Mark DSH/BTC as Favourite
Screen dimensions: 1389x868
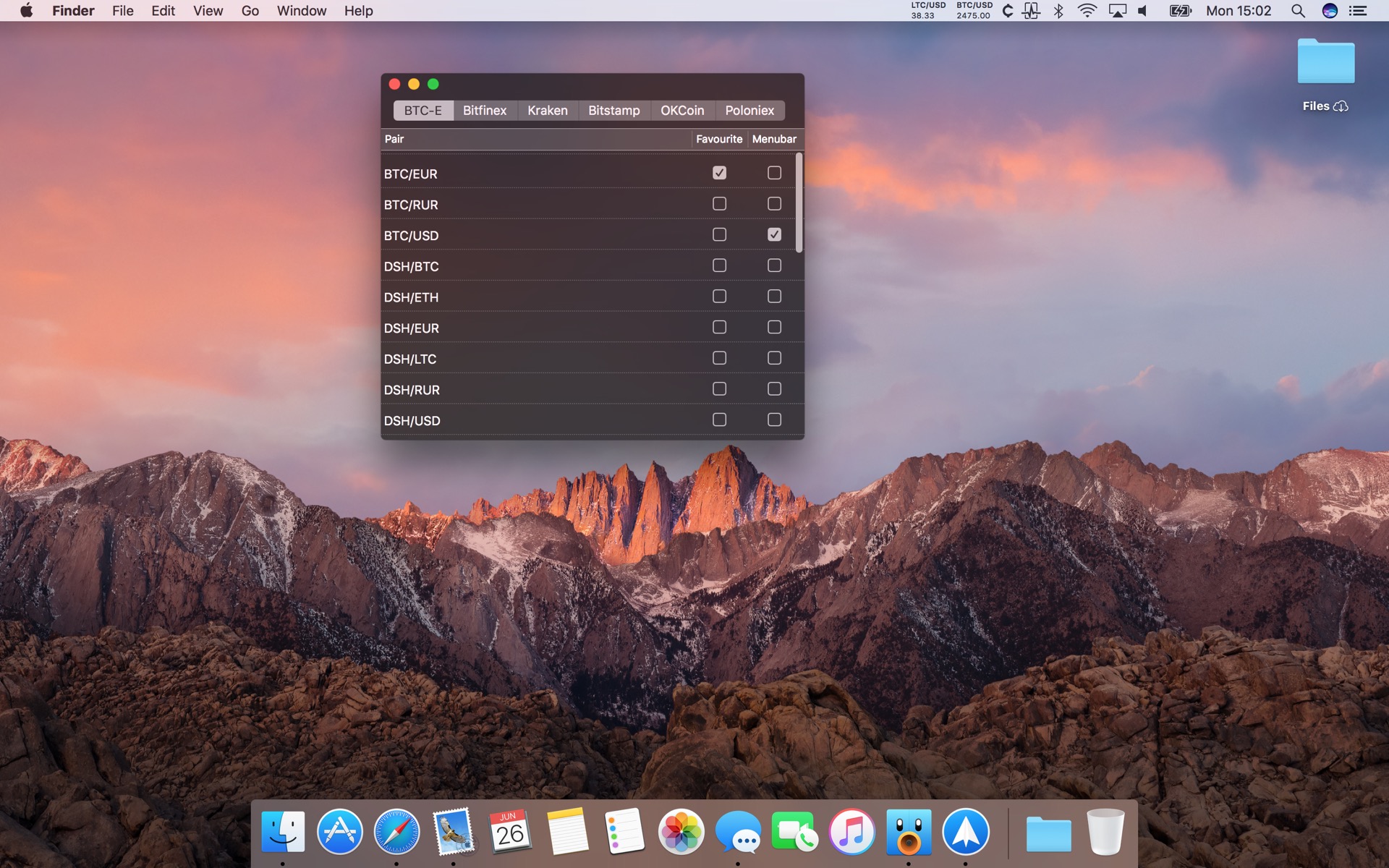[x=719, y=265]
